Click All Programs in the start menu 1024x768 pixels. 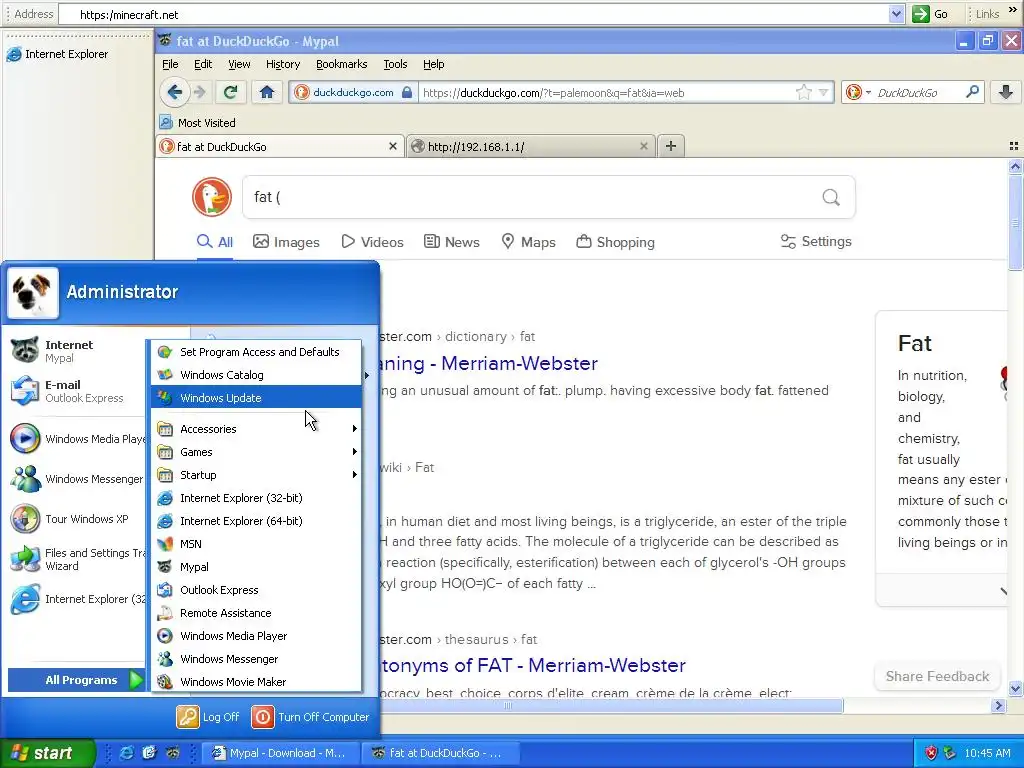[76, 680]
